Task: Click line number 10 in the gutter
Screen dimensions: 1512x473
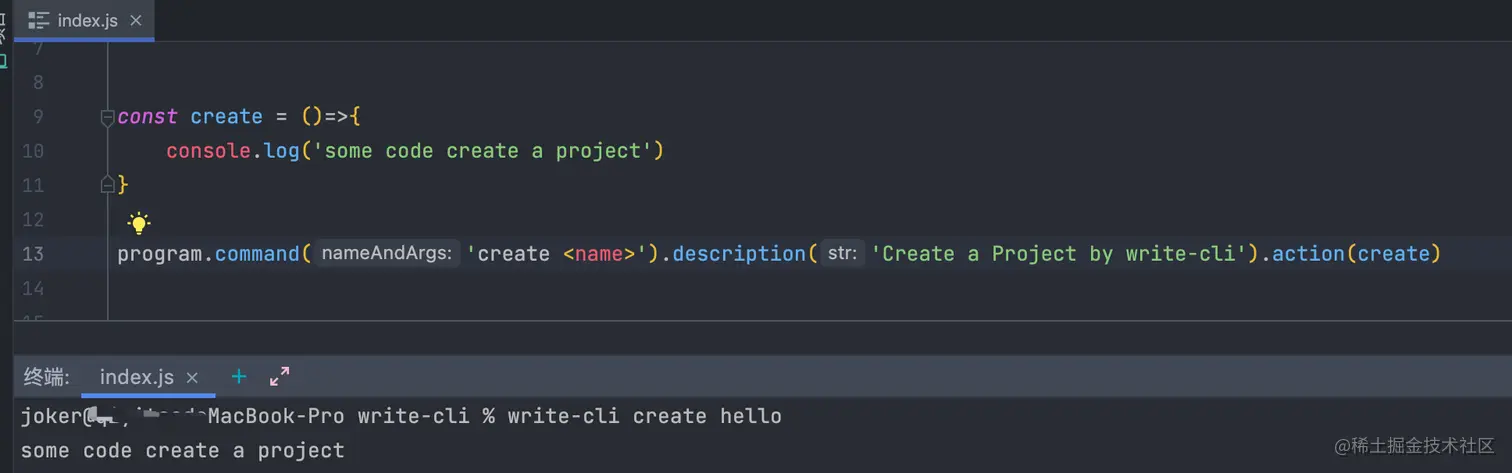Action: point(33,151)
